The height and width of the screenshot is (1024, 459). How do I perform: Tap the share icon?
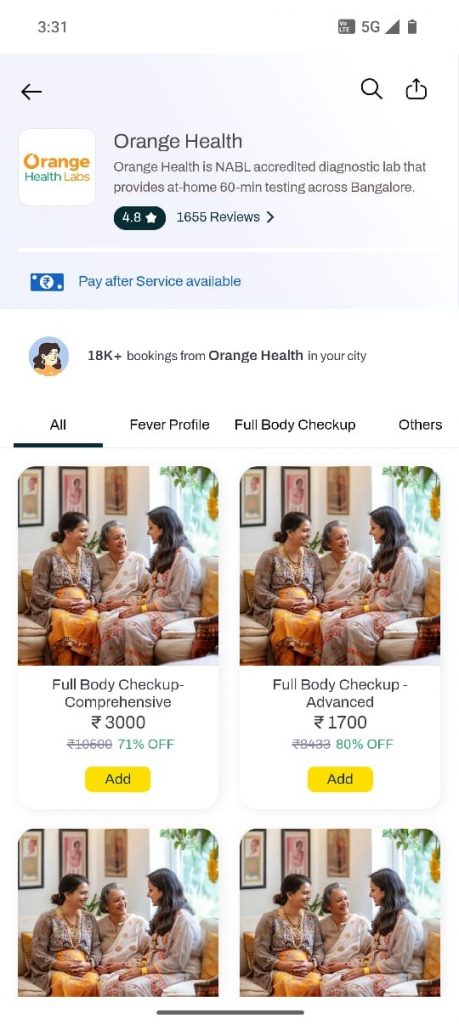coord(416,89)
